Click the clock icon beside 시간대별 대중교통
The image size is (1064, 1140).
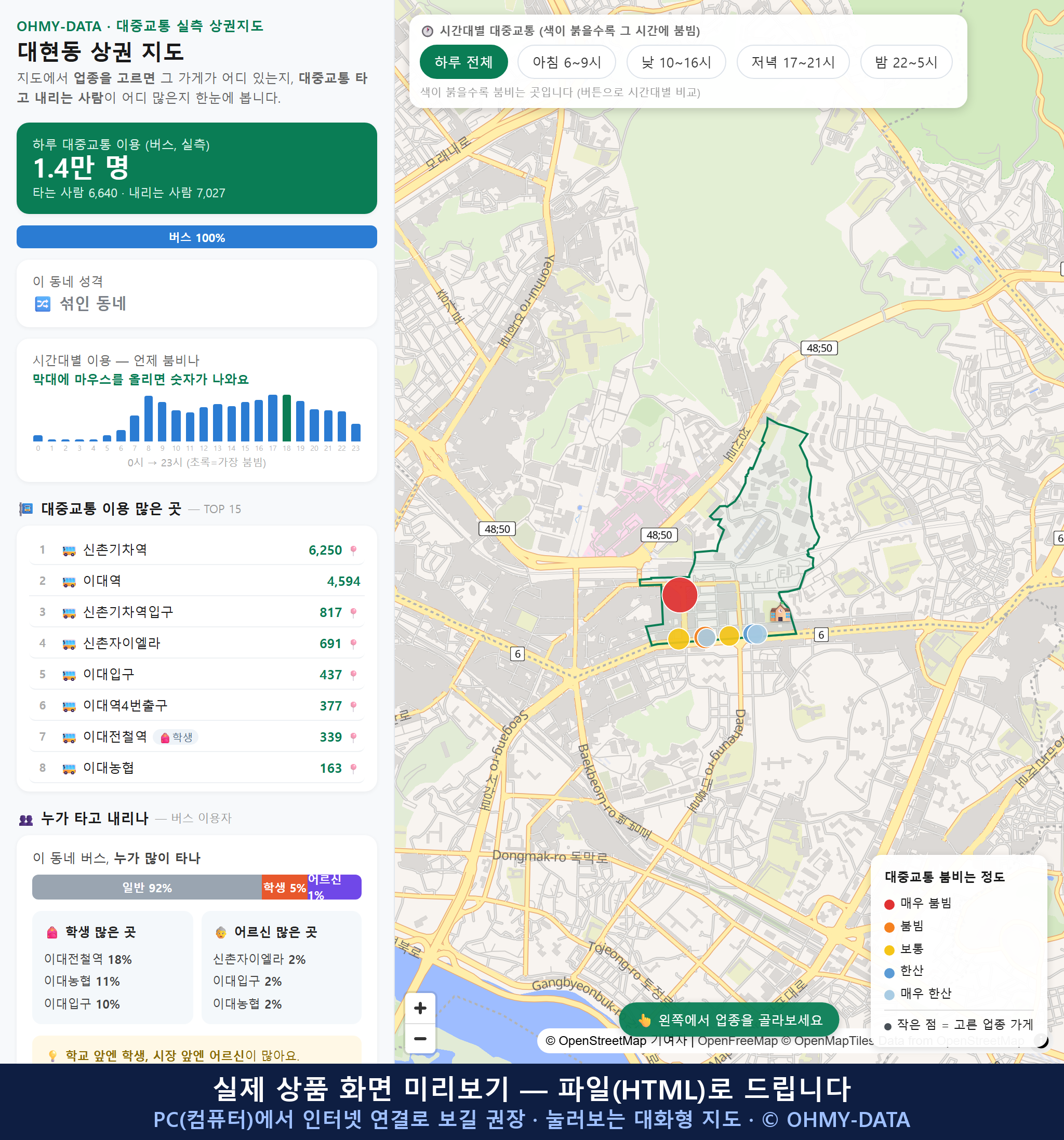tap(428, 31)
